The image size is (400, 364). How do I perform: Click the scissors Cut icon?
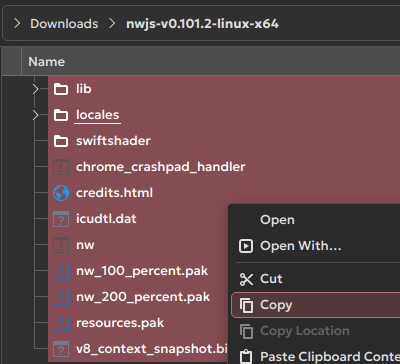click(246, 279)
